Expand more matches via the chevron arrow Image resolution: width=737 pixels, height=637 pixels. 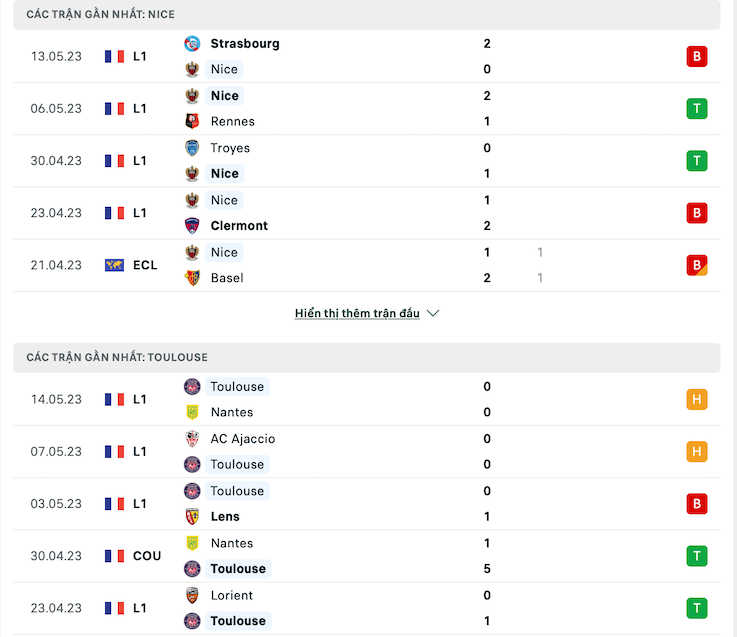(433, 313)
